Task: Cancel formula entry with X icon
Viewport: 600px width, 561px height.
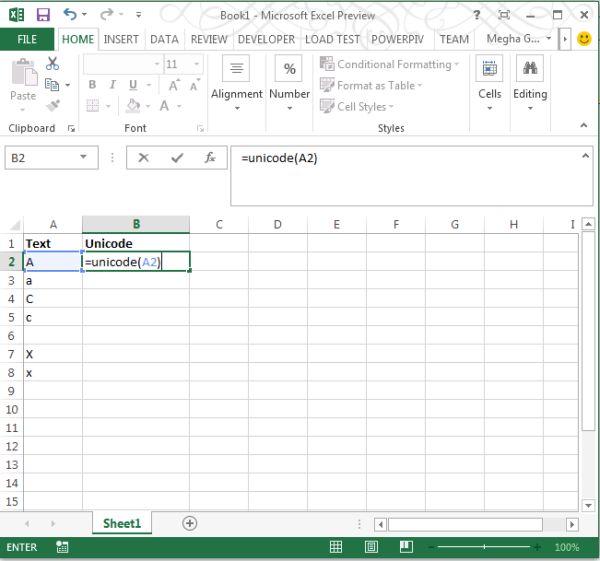Action: pos(143,157)
